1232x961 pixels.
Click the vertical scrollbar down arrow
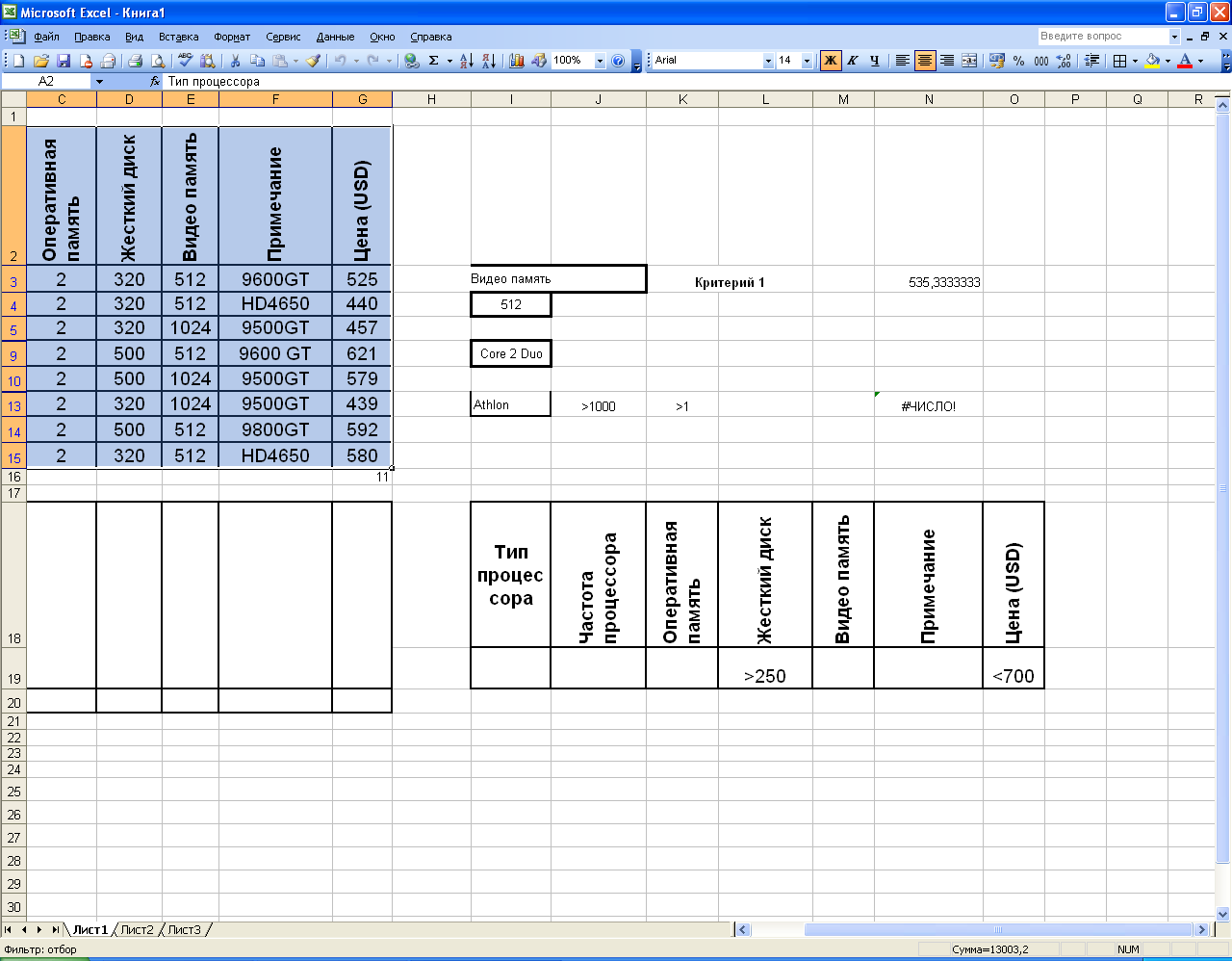[x=1224, y=913]
